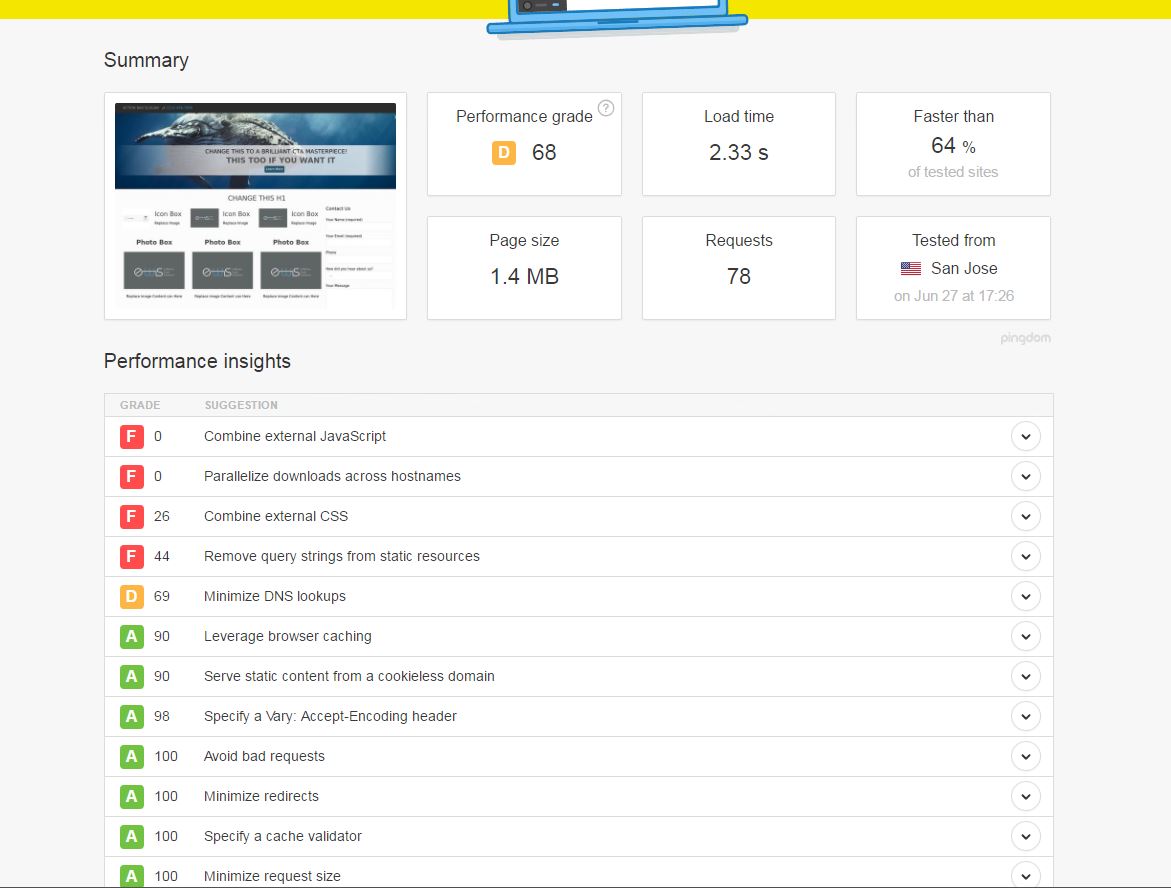Click the GRADE column header
The width and height of the screenshot is (1171, 888).
click(x=140, y=405)
